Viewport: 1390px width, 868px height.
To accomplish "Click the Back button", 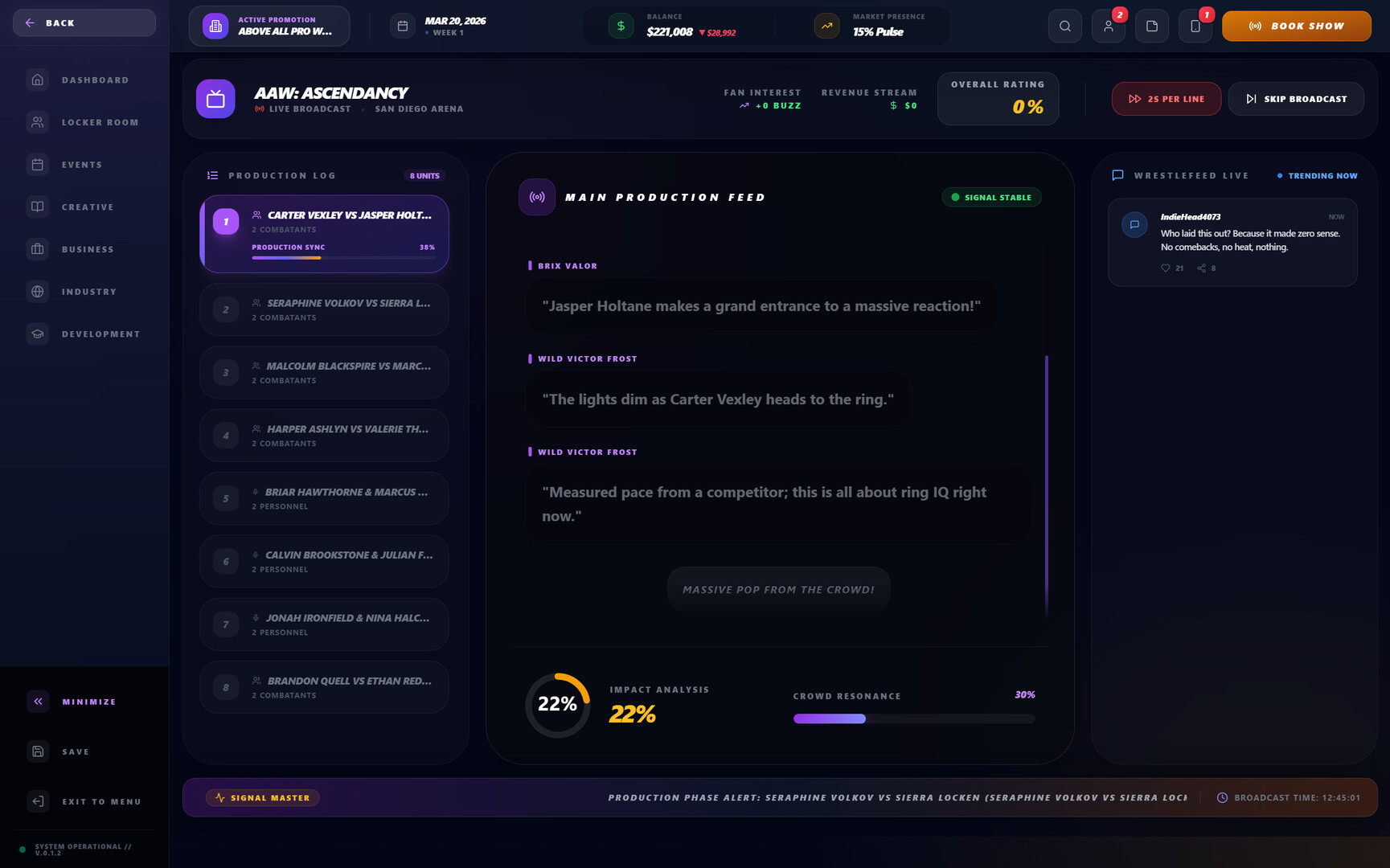I will click(84, 23).
